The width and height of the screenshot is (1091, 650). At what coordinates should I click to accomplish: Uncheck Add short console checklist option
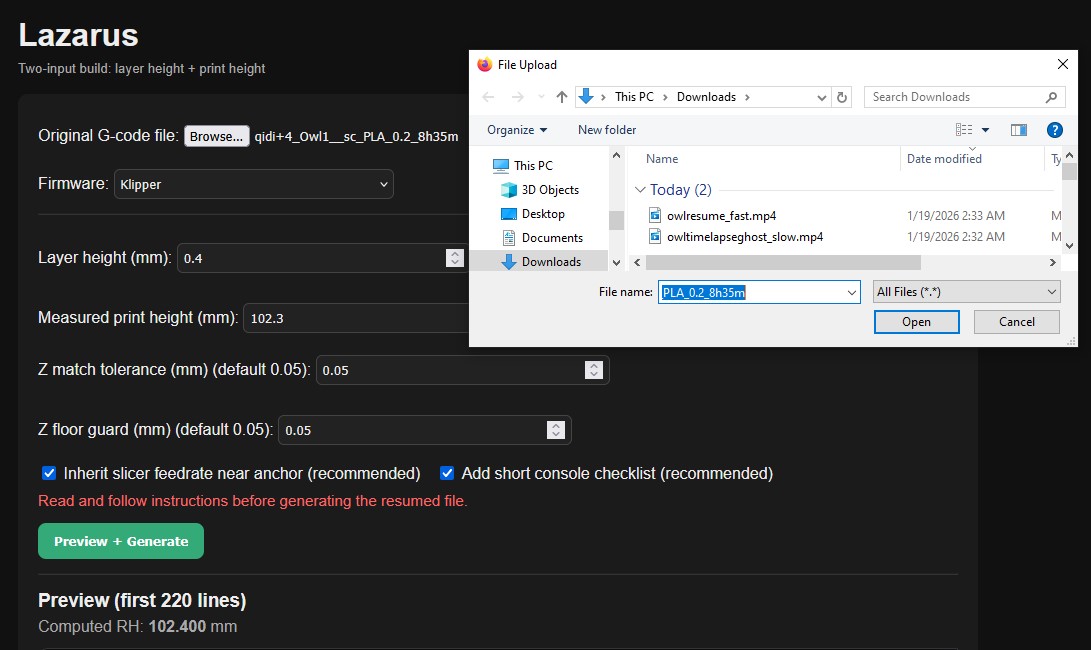(447, 473)
